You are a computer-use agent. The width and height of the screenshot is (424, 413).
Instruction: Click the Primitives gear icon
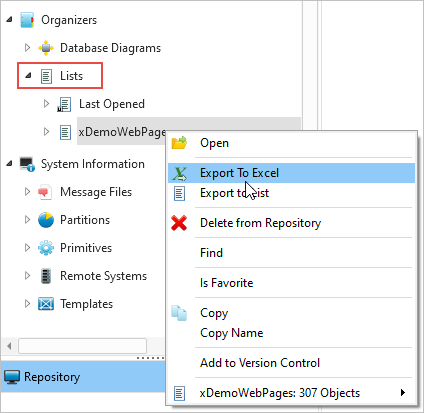(46, 248)
